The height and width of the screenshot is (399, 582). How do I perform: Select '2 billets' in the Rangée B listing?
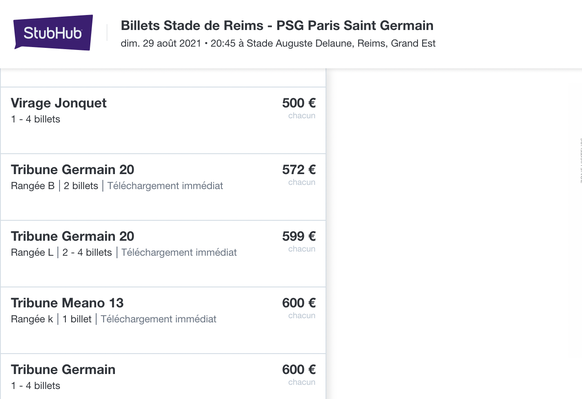coord(81,186)
